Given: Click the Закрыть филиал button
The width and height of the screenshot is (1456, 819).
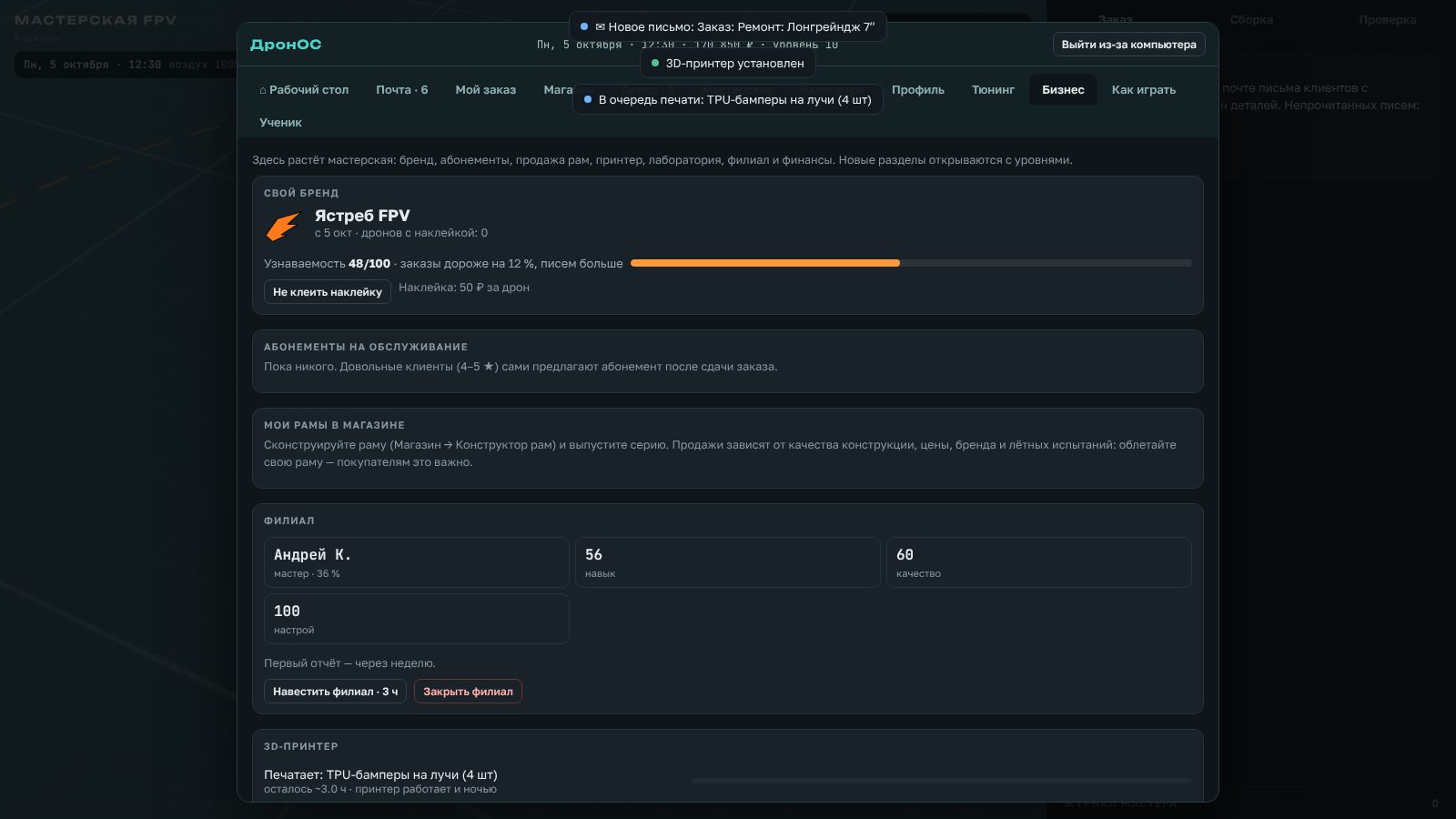Looking at the screenshot, I should (468, 692).
